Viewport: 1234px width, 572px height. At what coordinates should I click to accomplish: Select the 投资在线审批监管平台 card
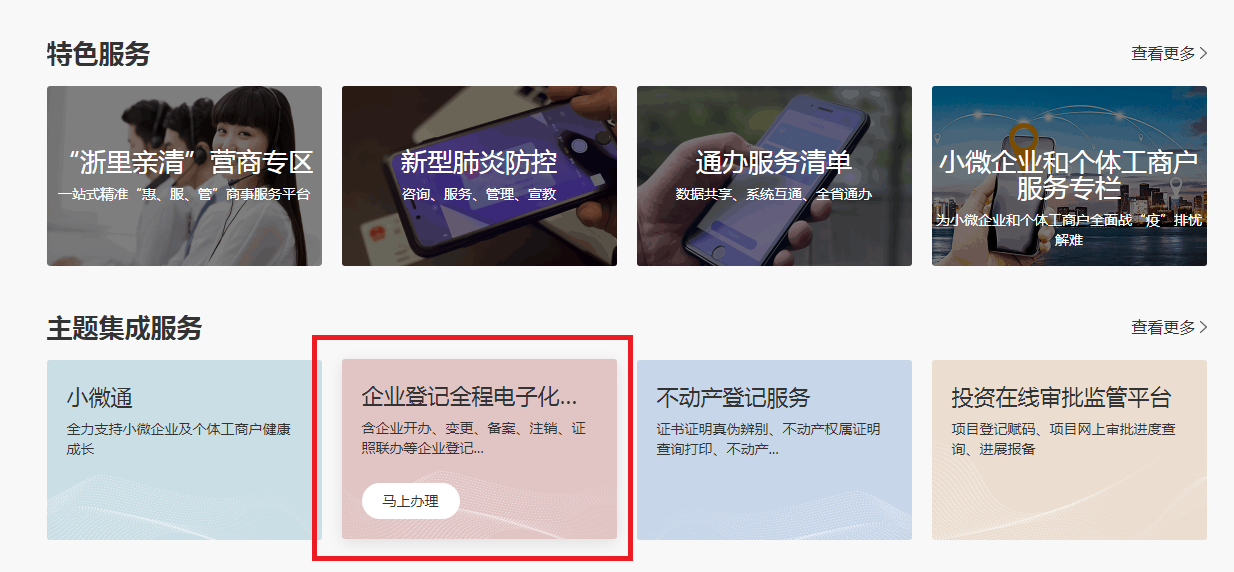click(x=1069, y=450)
